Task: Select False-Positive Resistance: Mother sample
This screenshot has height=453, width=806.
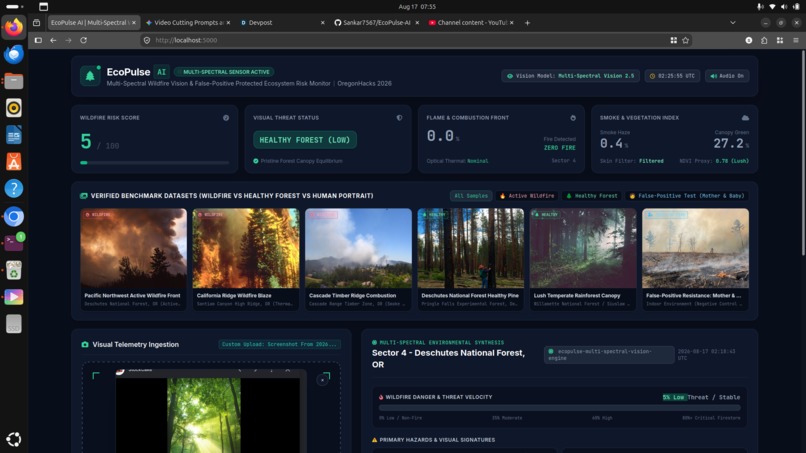Action: coord(695,259)
